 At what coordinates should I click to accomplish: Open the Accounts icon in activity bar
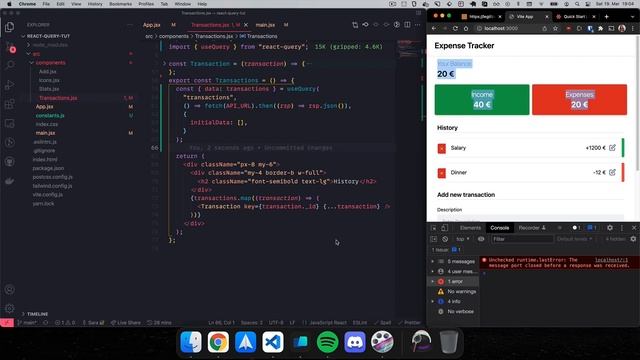[x=9, y=289]
